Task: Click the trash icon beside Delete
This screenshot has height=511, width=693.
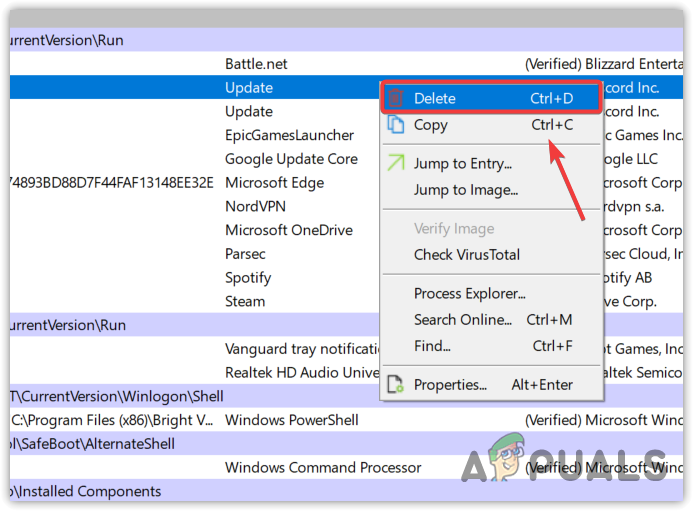Action: [396, 98]
